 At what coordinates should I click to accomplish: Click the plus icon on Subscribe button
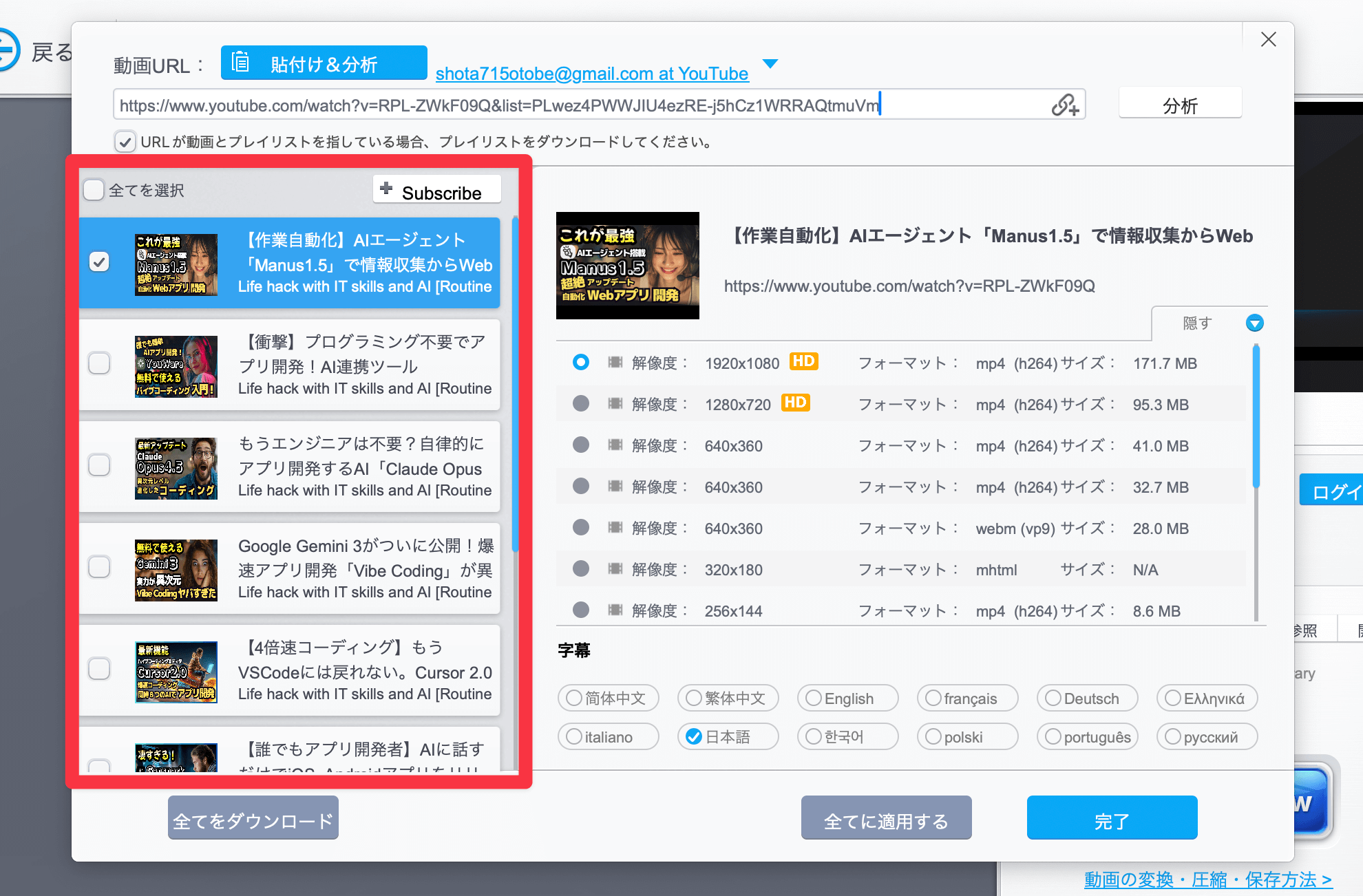click(385, 188)
